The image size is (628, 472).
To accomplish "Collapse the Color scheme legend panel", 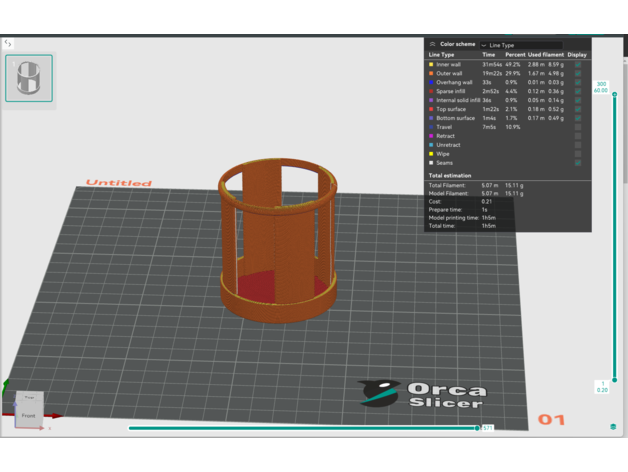I will 432,44.
